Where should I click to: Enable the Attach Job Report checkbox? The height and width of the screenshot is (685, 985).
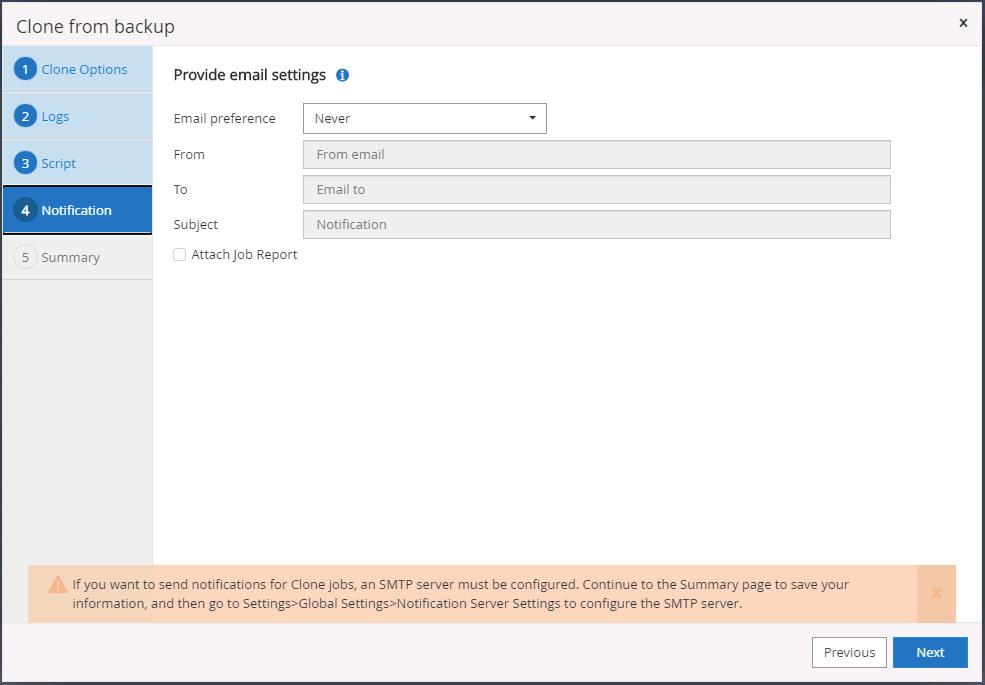coord(180,255)
